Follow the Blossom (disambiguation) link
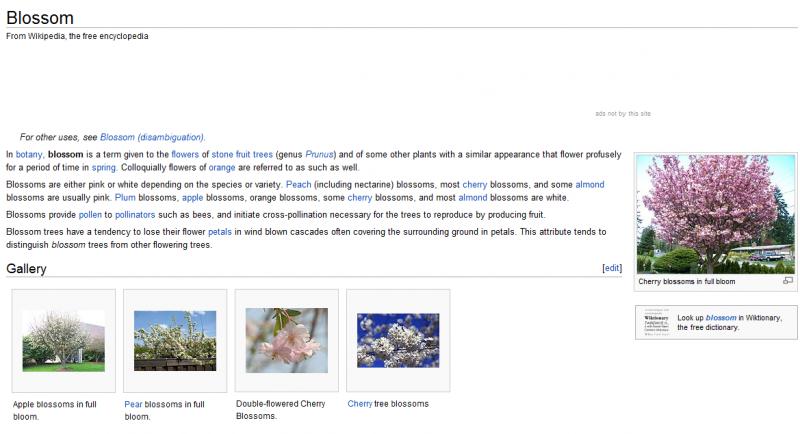Viewport: 800px width, 434px height. click(x=152, y=137)
